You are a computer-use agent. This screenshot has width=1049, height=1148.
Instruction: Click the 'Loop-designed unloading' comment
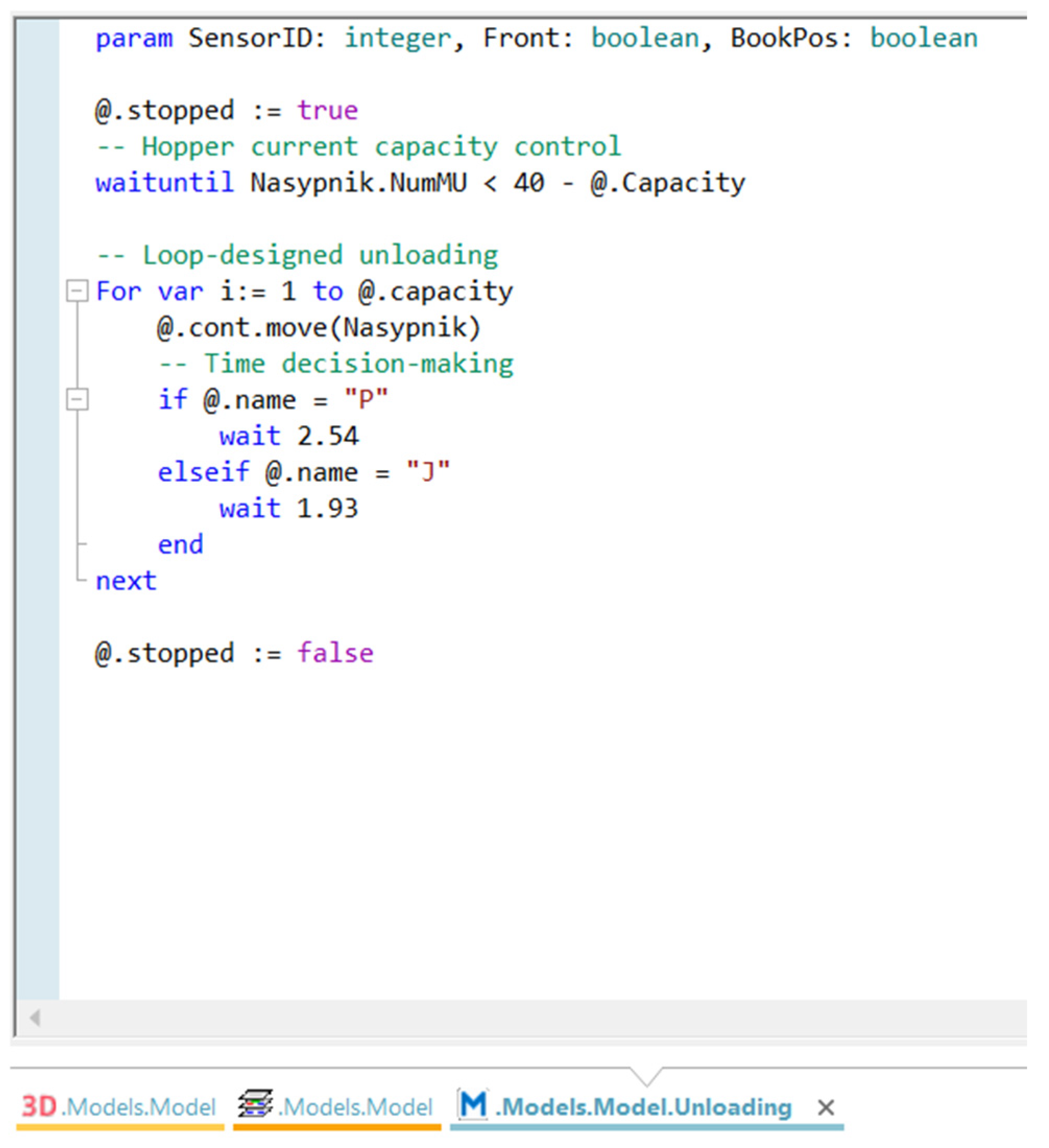tap(297, 255)
